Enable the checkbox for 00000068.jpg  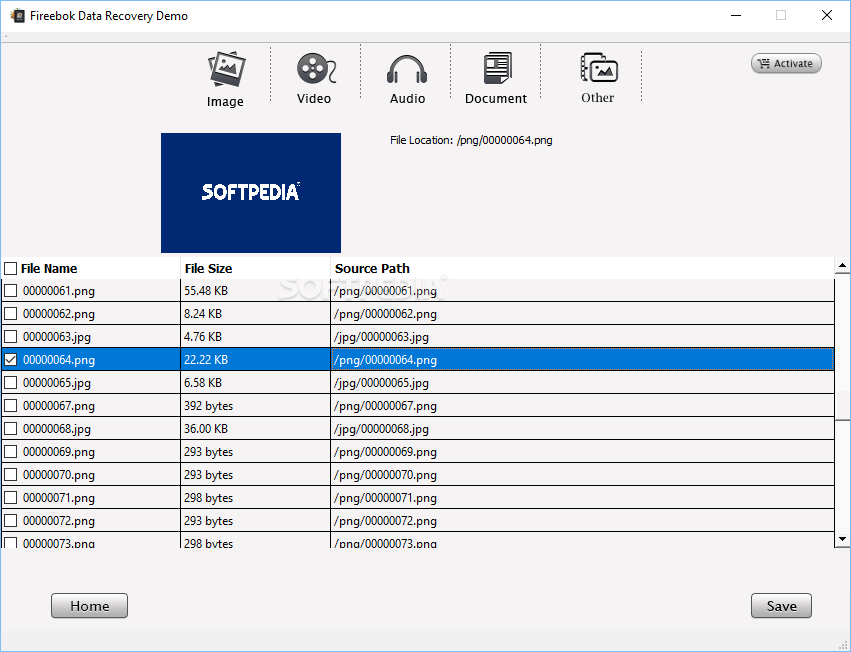[x=11, y=429]
